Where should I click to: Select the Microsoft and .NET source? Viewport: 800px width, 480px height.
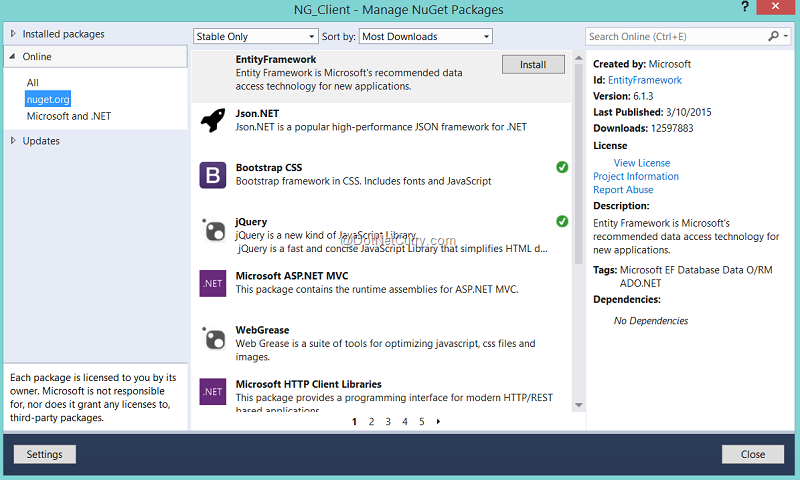tap(69, 116)
